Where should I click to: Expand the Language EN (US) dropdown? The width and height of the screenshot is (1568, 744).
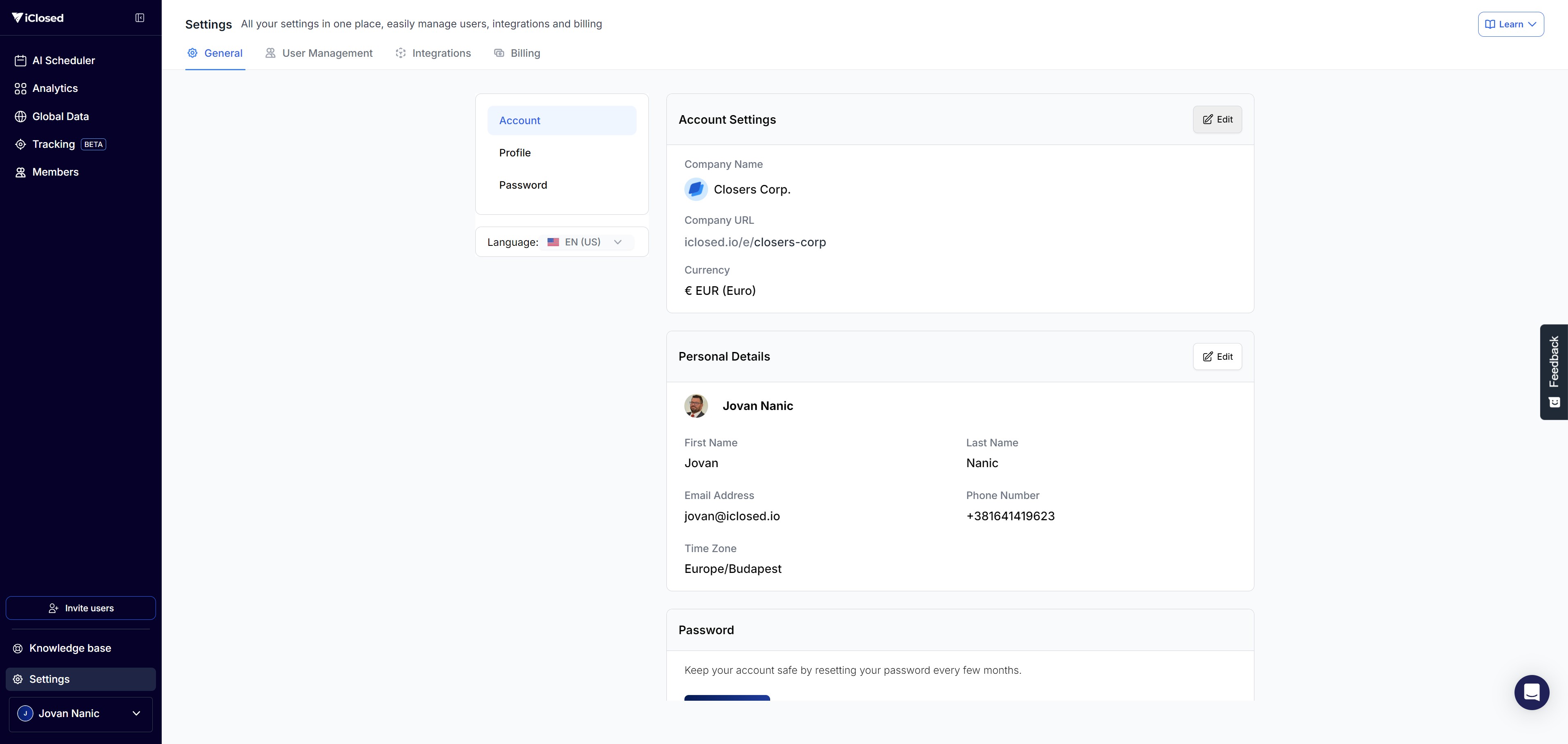point(586,242)
